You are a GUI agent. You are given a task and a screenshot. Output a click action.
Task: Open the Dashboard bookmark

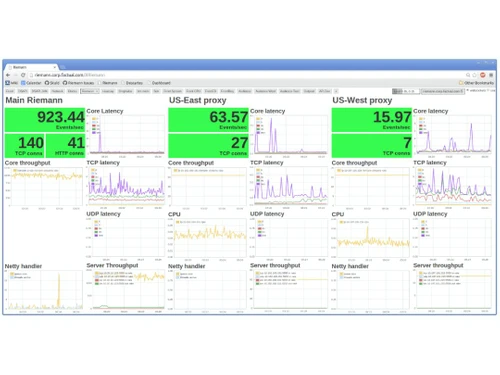159,83
